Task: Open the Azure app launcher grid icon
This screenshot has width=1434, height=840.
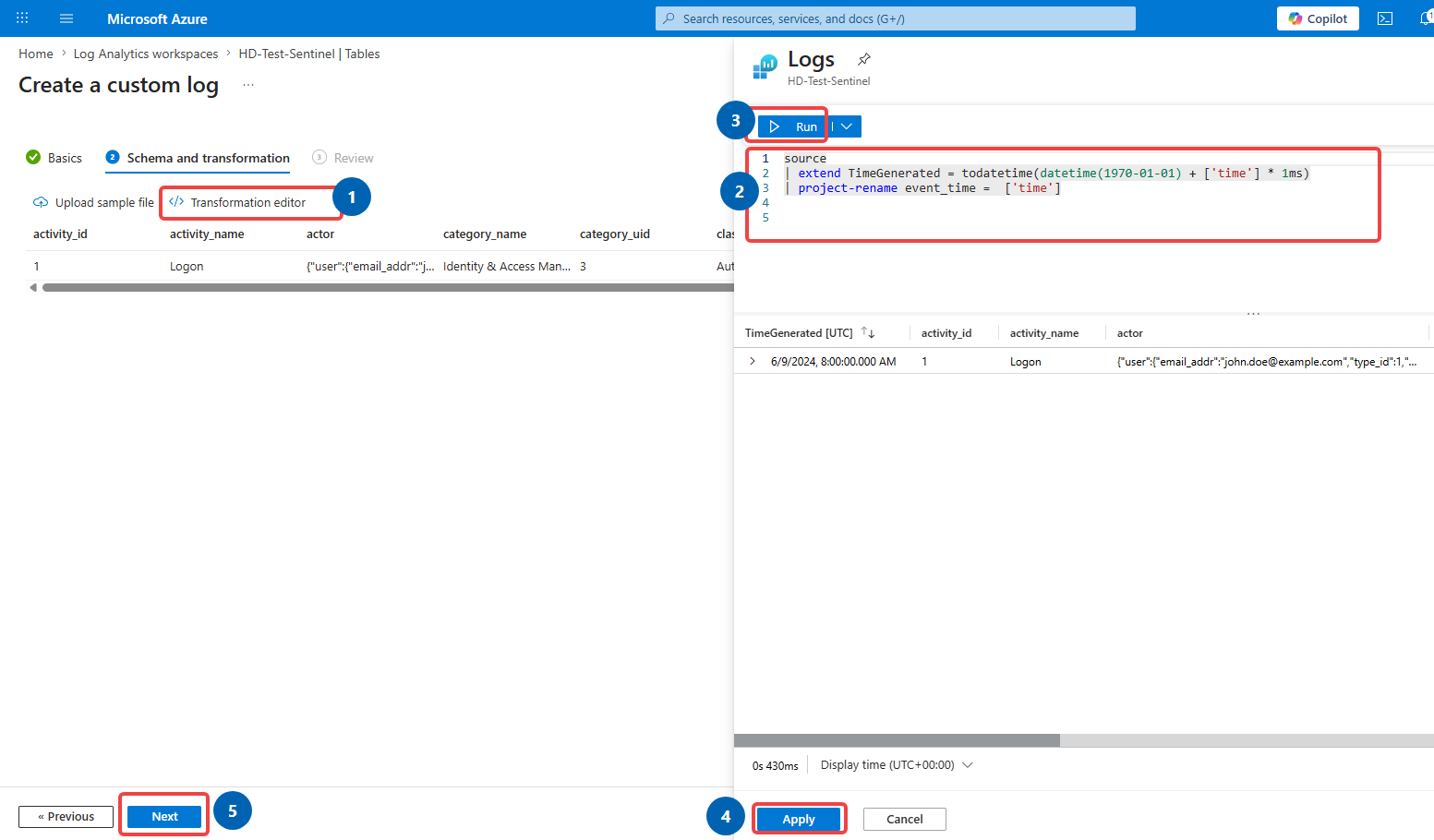Action: (22, 18)
